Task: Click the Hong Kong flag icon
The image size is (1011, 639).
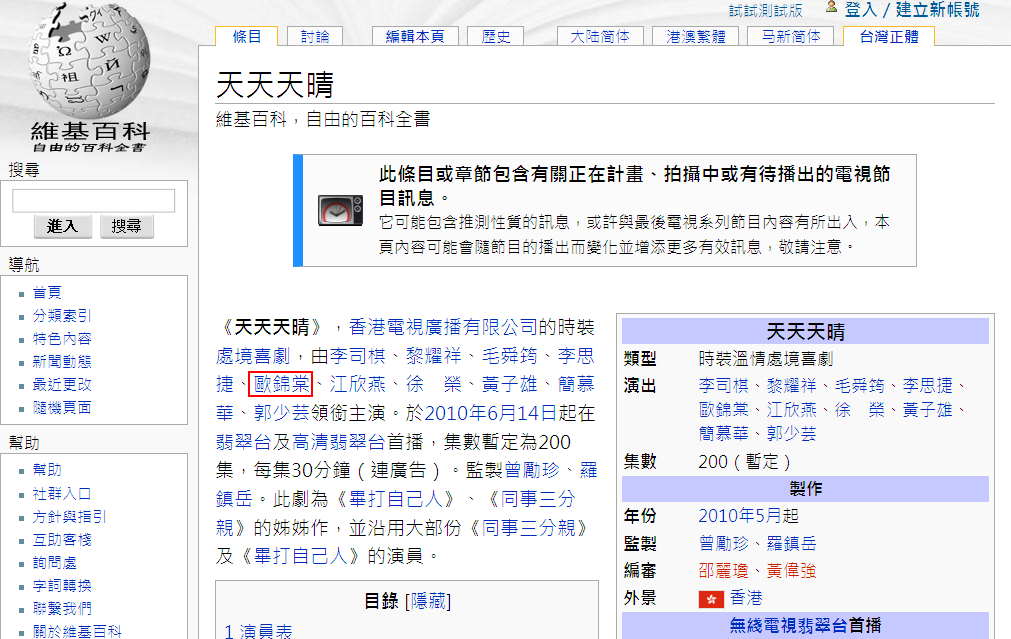Action: pyautogui.click(x=711, y=599)
